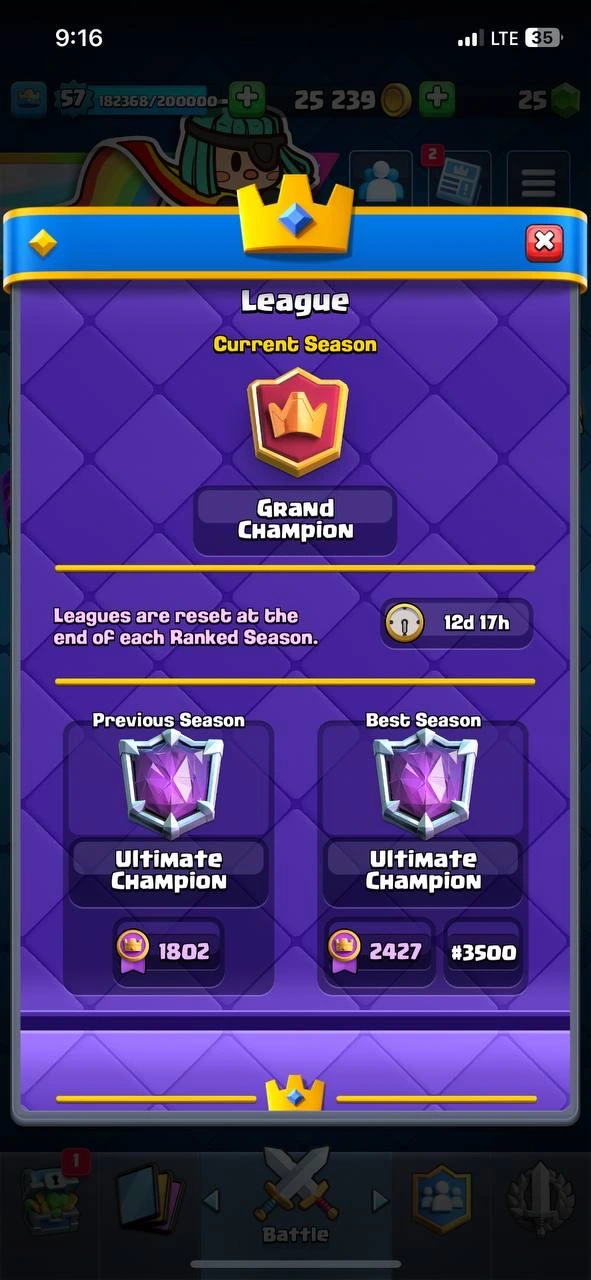The image size is (591, 1280).
Task: Tap the experience progress bar 182368/200000
Action: (x=157, y=100)
